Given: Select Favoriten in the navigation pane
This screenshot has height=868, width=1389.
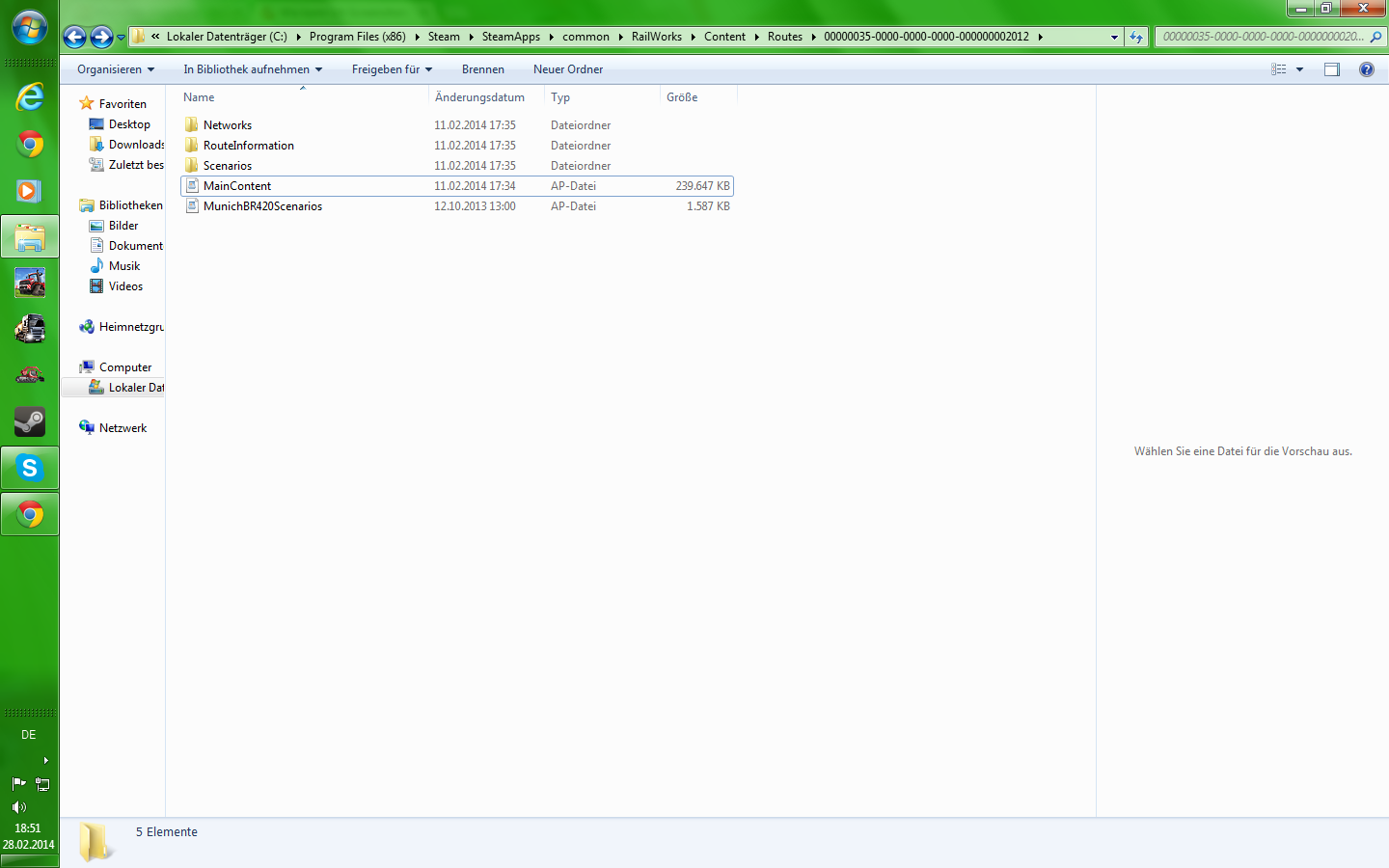Looking at the screenshot, I should click(x=123, y=104).
